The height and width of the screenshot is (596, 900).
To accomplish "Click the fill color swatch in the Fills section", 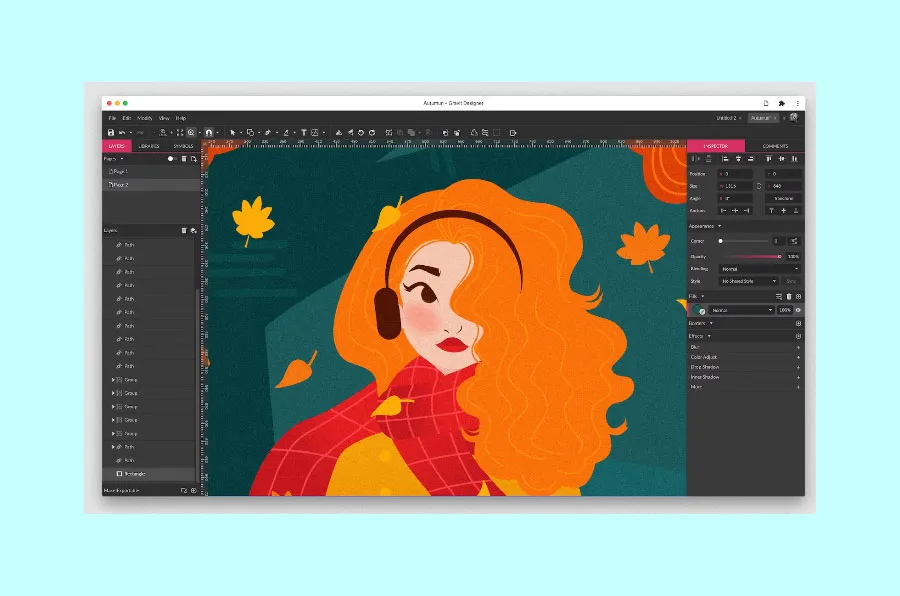I will click(x=697, y=309).
